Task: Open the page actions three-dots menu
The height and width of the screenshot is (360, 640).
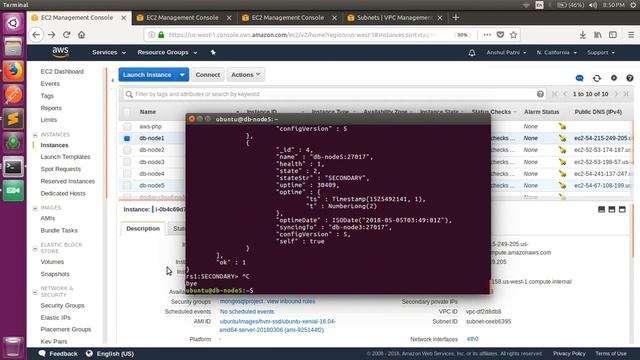Action: pyautogui.click(x=487, y=35)
